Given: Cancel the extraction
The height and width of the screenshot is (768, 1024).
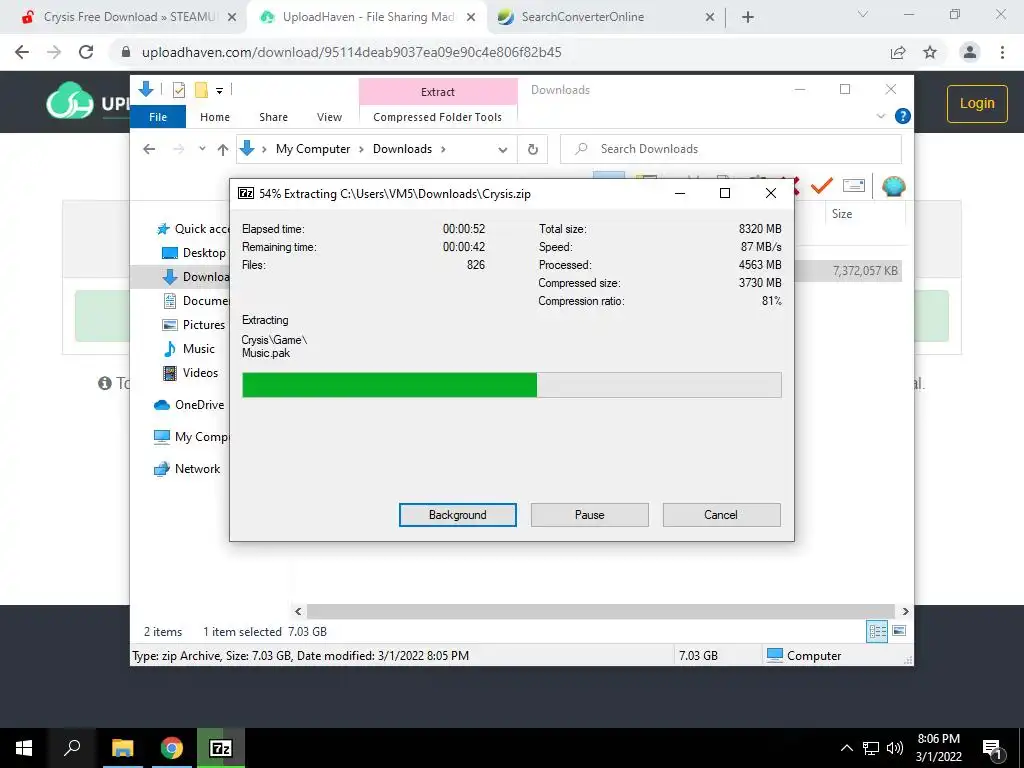Looking at the screenshot, I should coord(721,515).
